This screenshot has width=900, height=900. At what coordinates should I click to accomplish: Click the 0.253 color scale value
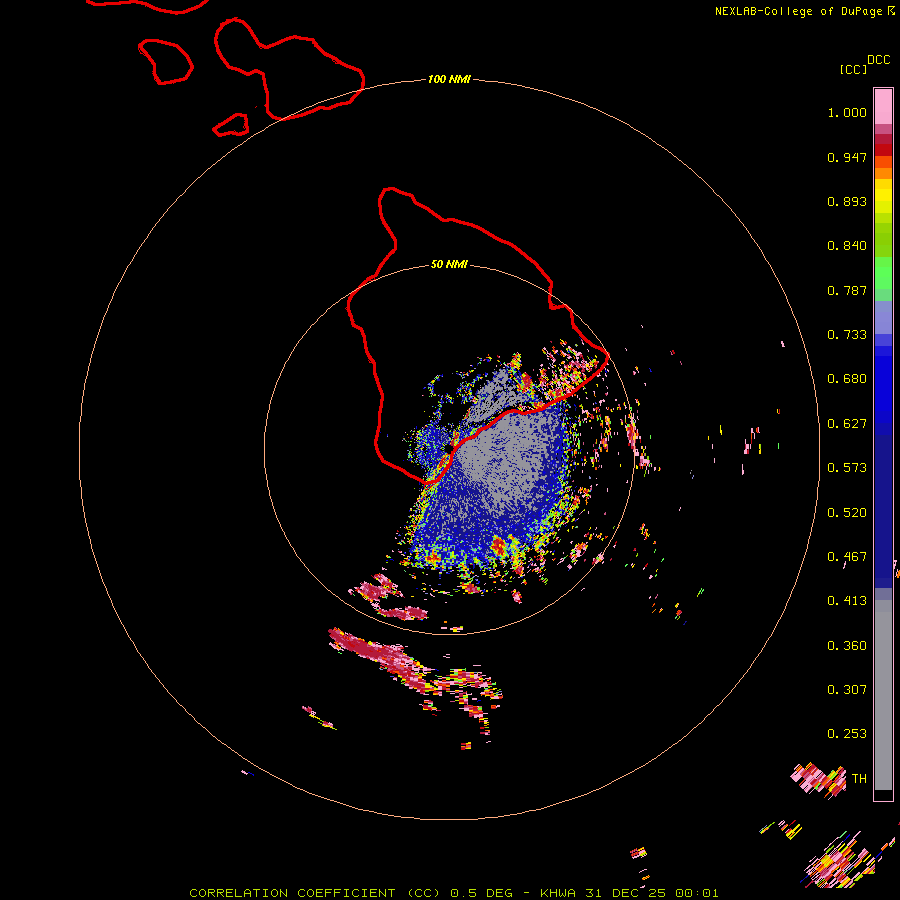coord(847,734)
